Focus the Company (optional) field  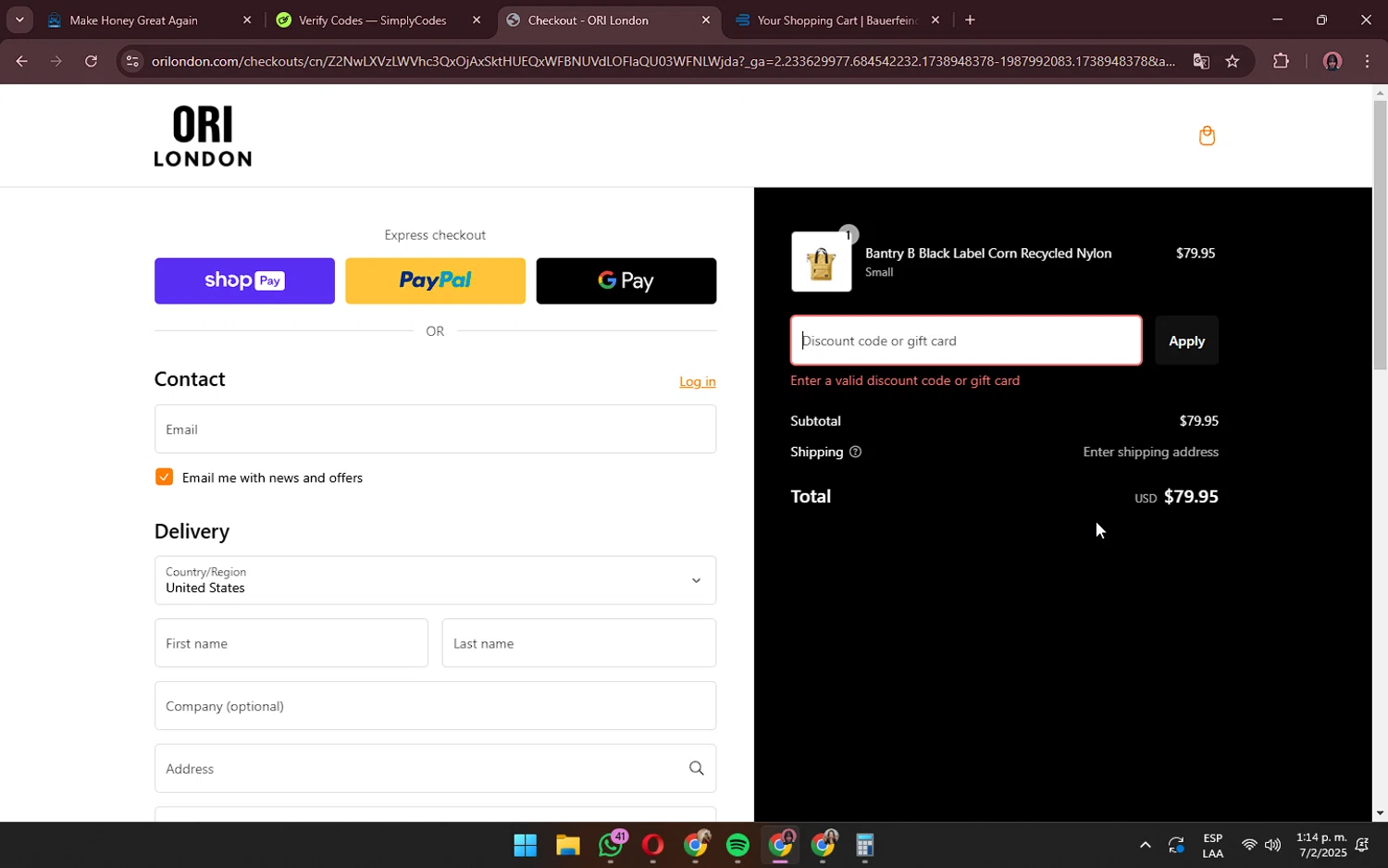[435, 706]
